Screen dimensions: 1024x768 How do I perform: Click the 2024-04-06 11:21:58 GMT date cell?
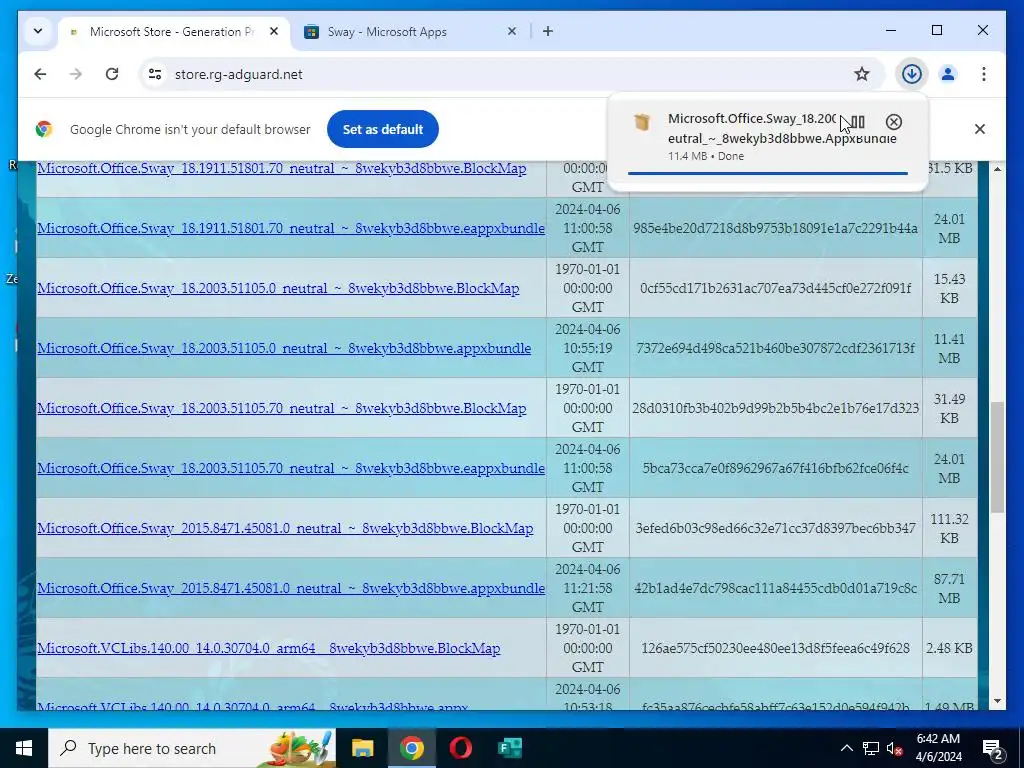coord(588,588)
